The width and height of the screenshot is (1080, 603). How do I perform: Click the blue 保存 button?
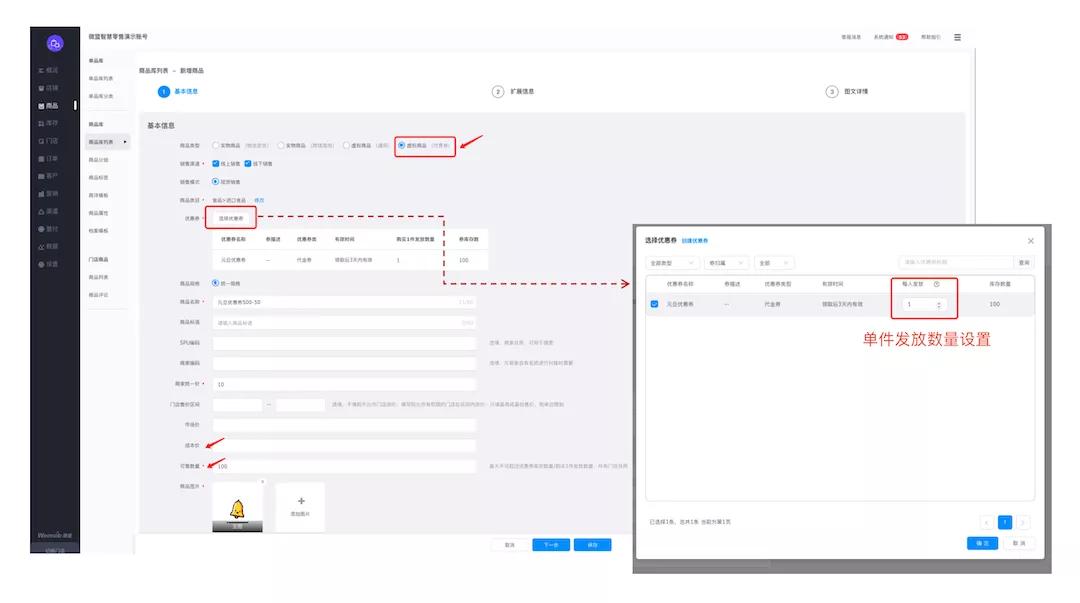[592, 544]
